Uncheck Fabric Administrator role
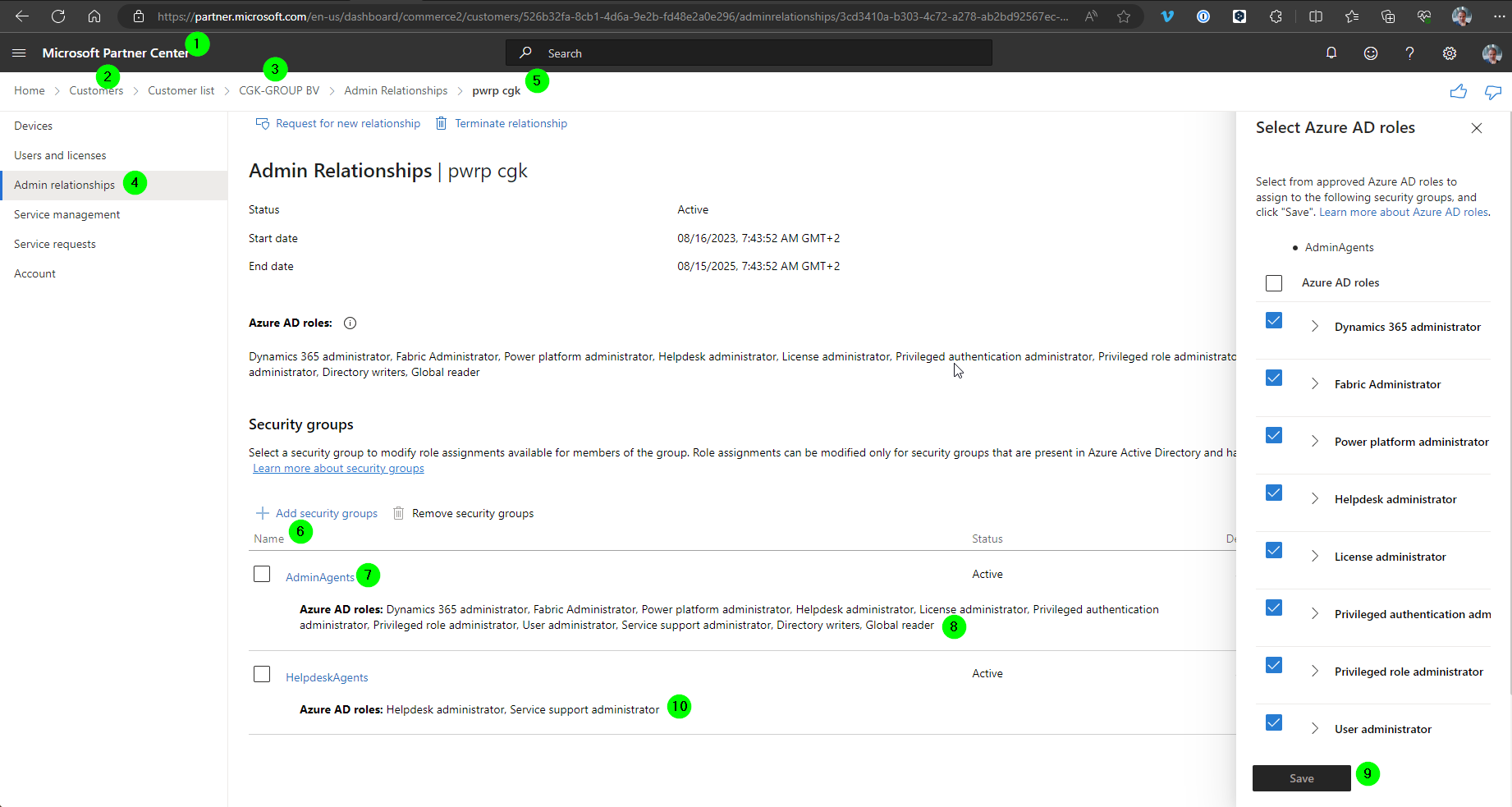Viewport: 1512px width, 807px height. click(x=1274, y=378)
